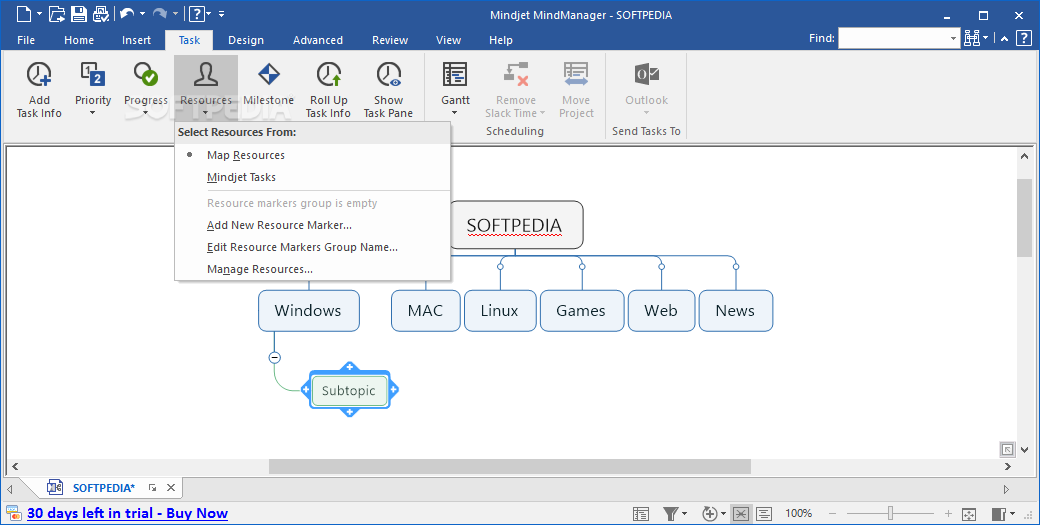Click the help icon at ribbon far right

[x=1023, y=38]
